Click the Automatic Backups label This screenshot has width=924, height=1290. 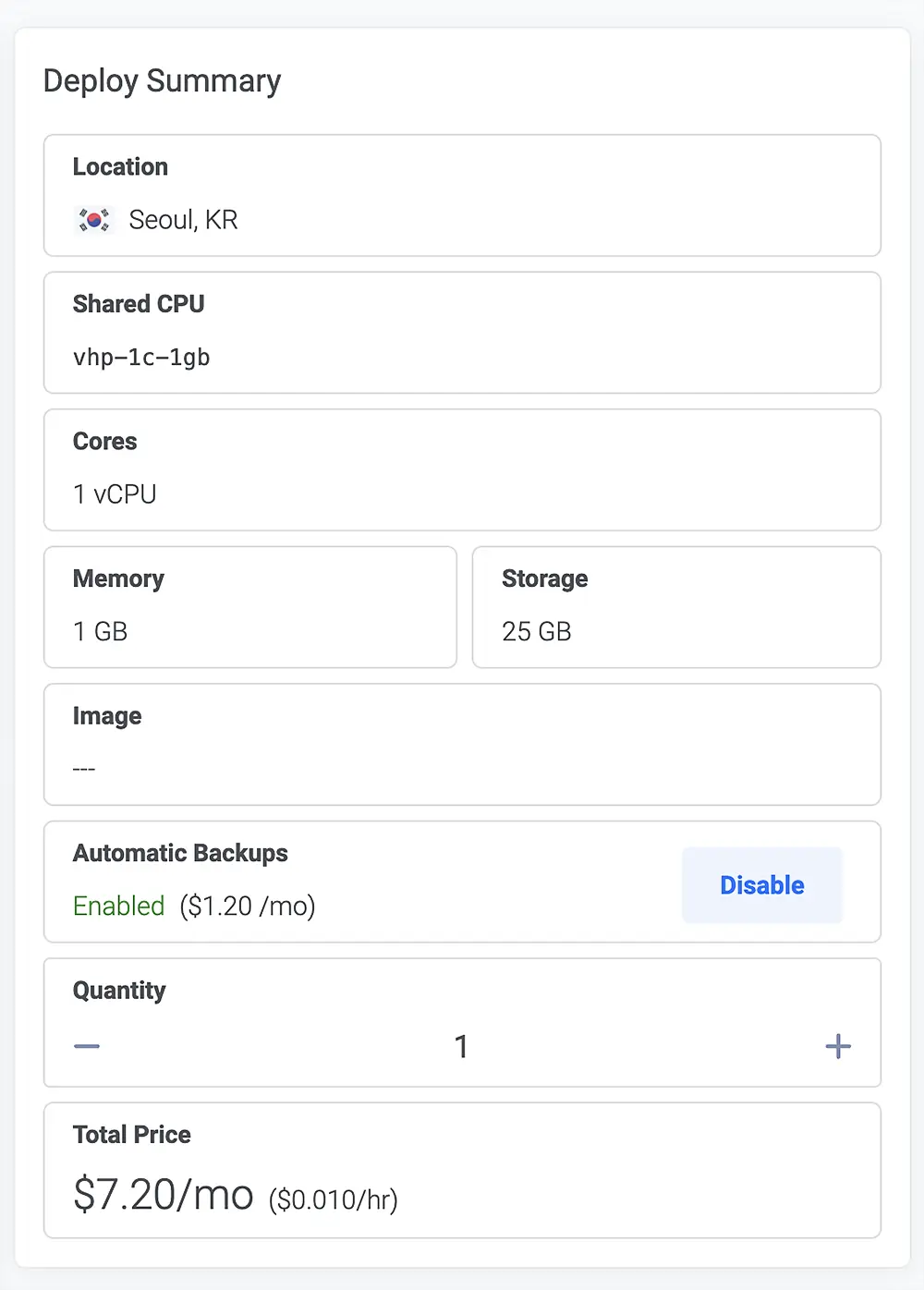click(180, 853)
